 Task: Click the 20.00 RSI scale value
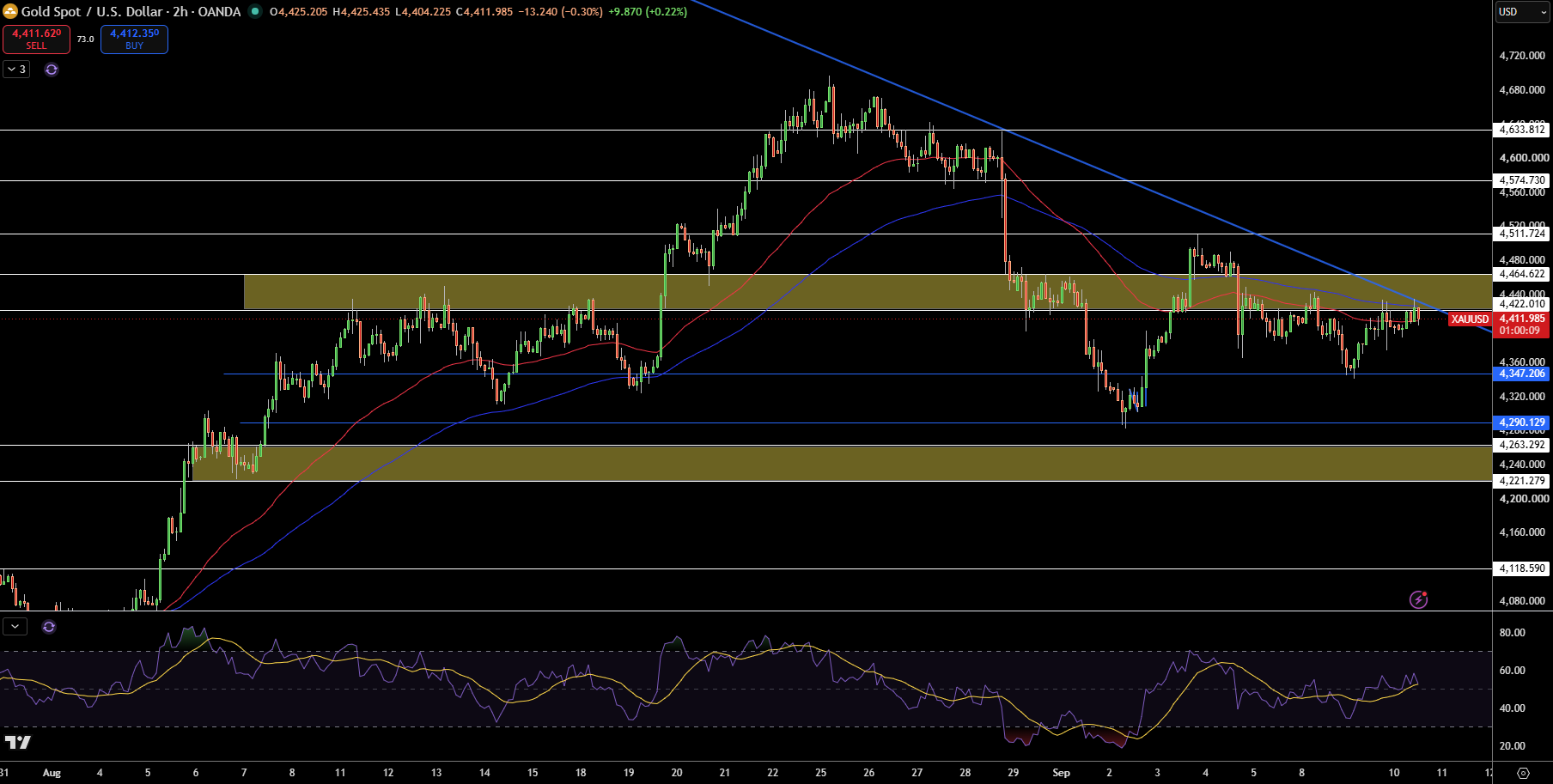(1513, 746)
